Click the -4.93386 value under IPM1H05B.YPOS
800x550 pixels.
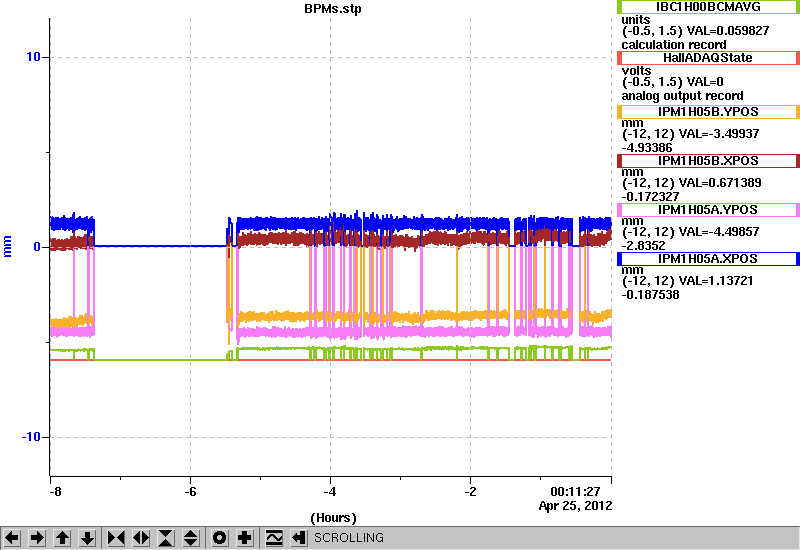pos(647,148)
